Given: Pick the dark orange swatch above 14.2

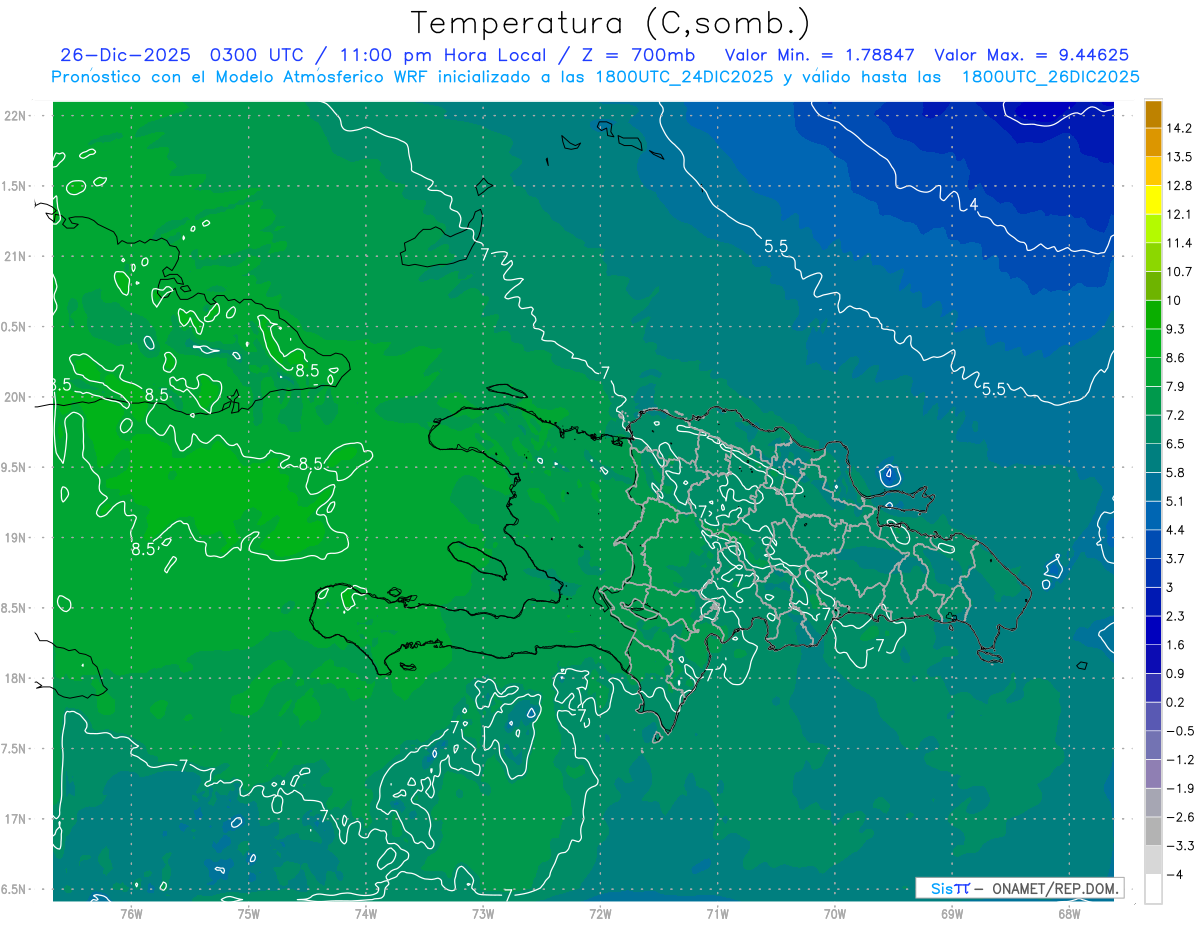Looking at the screenshot, I should click(x=1153, y=114).
